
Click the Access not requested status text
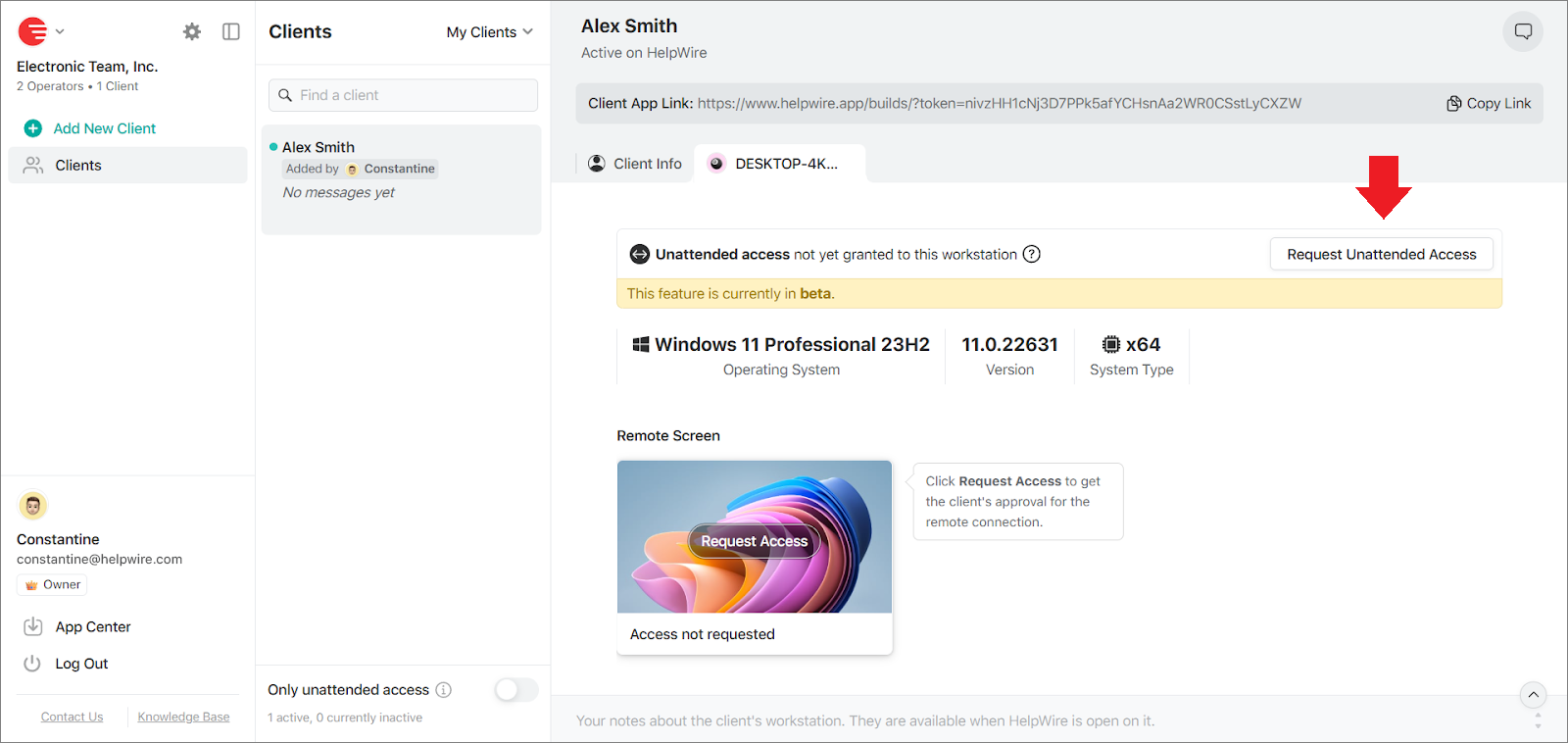[703, 634]
